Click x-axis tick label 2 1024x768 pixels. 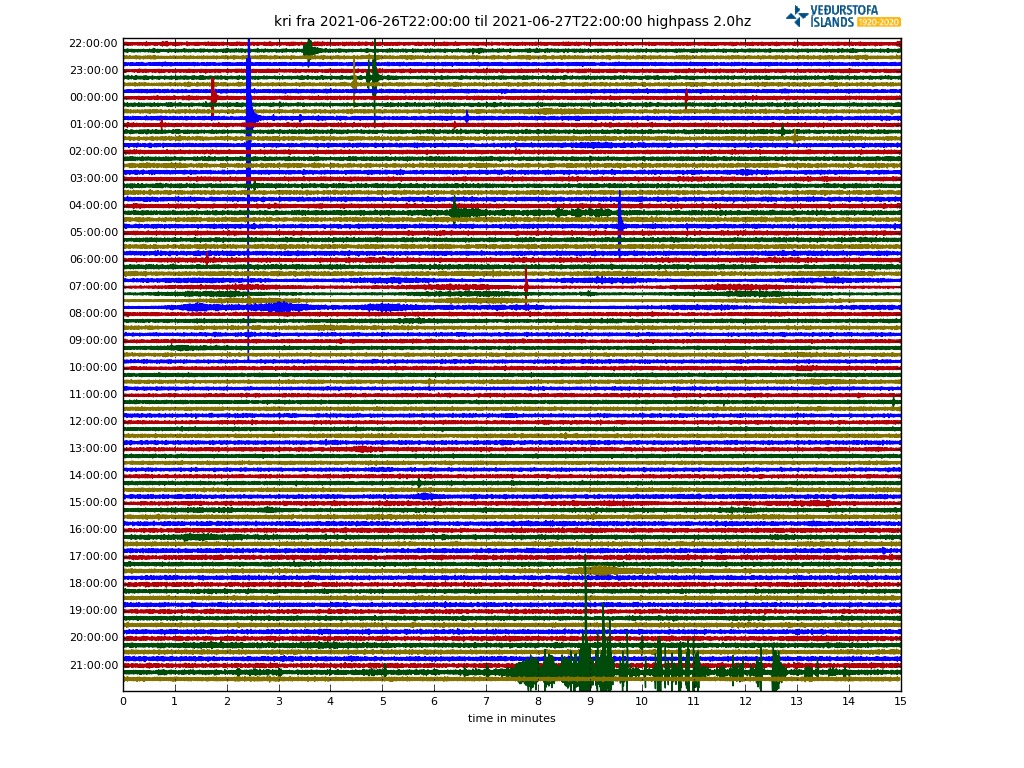(227, 701)
